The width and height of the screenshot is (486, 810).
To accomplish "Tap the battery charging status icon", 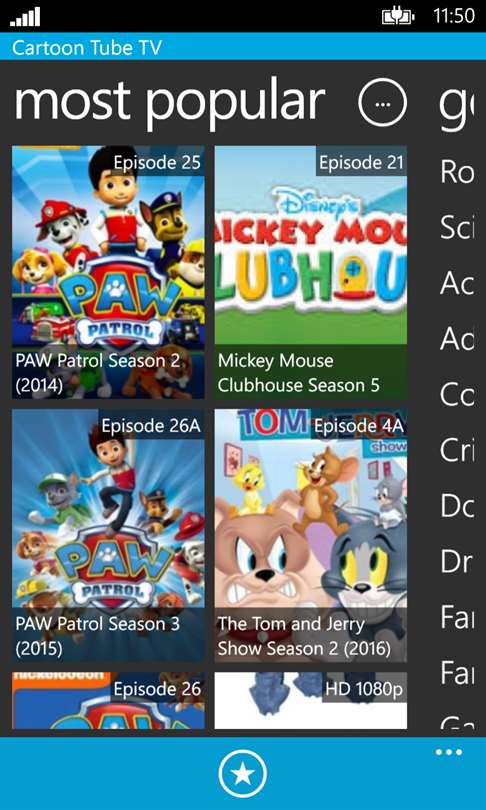I will (398, 17).
